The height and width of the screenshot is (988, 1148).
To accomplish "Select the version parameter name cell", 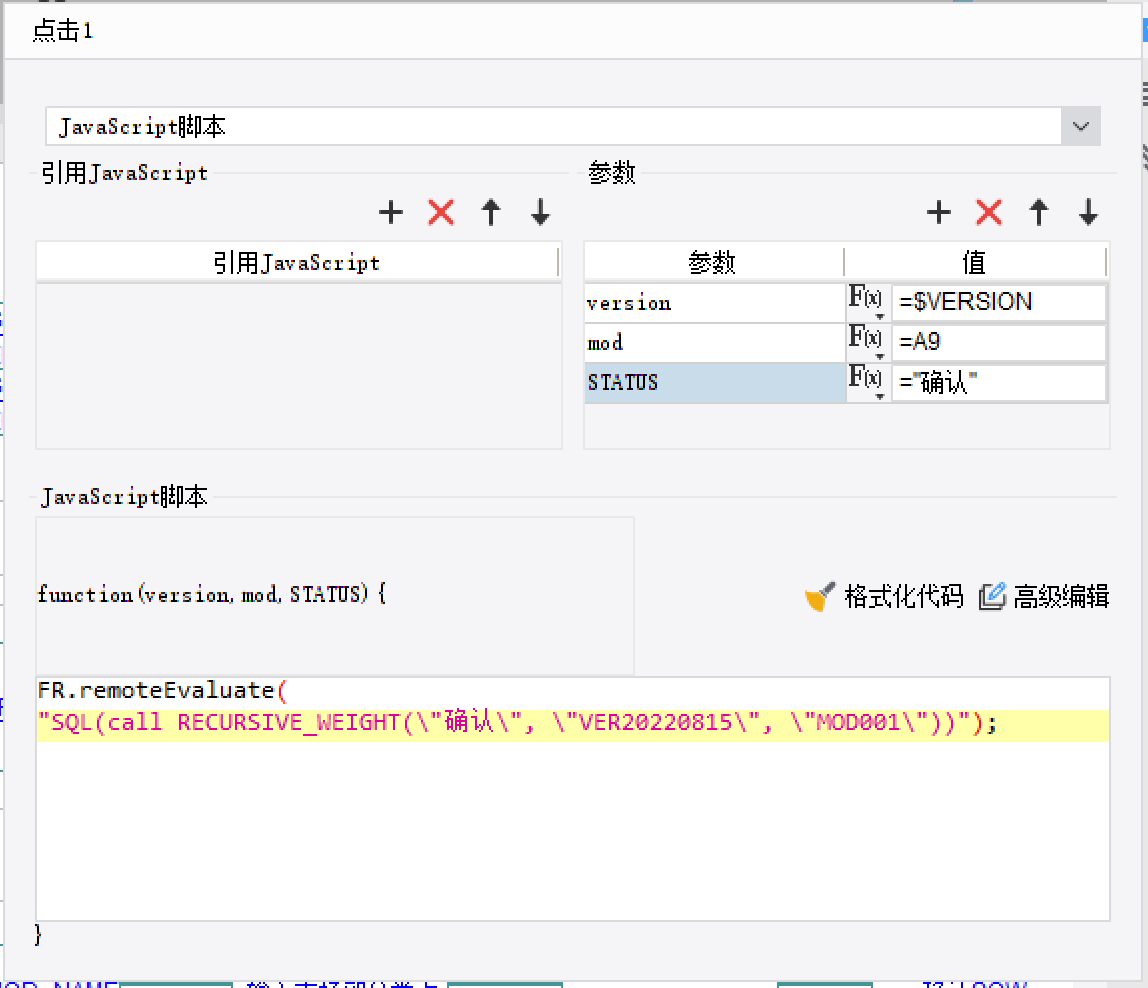I will click(x=714, y=303).
